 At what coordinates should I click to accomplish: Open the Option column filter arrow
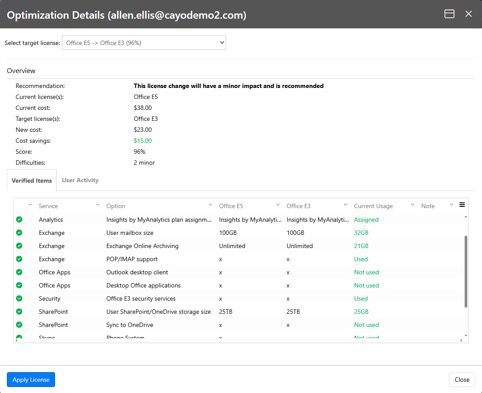click(x=210, y=205)
